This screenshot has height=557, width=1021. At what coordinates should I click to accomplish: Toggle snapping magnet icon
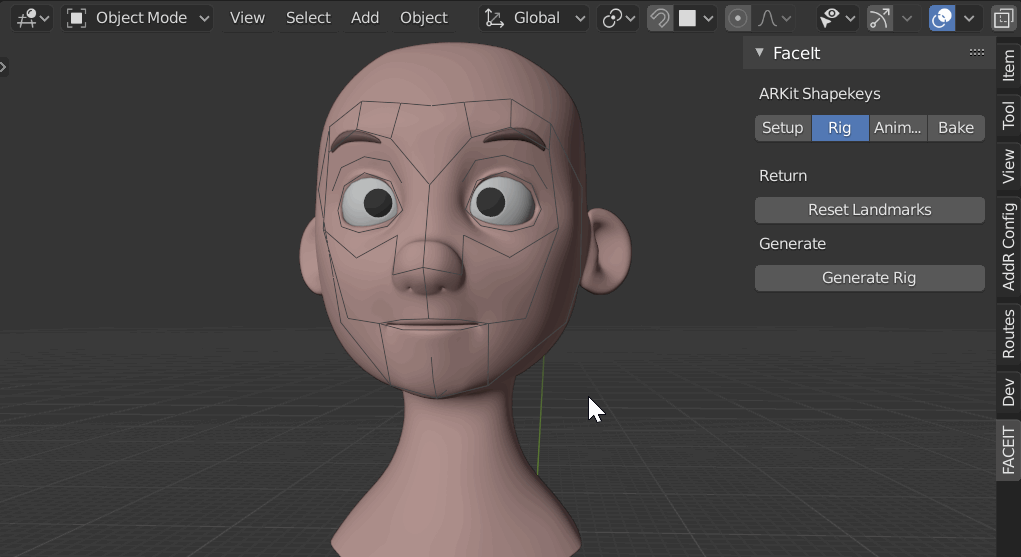(660, 18)
